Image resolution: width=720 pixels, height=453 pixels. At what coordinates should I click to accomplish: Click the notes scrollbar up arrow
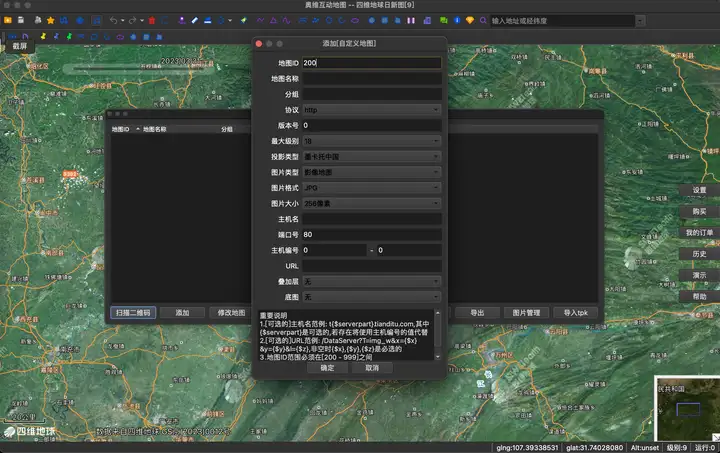pos(438,313)
